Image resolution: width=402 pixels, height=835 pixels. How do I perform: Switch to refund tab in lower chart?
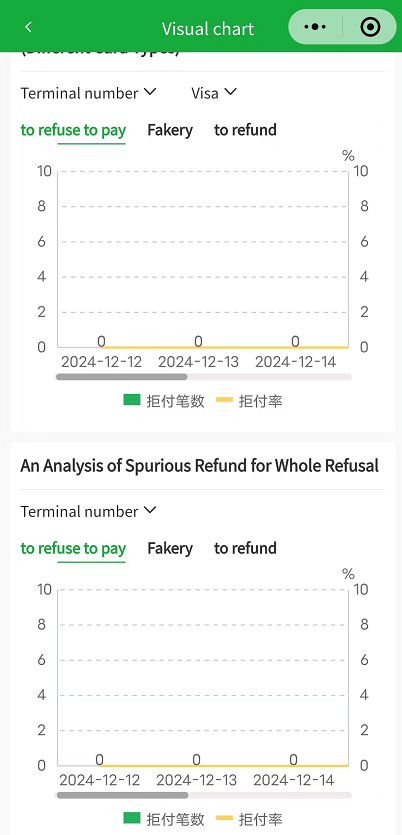tap(245, 548)
